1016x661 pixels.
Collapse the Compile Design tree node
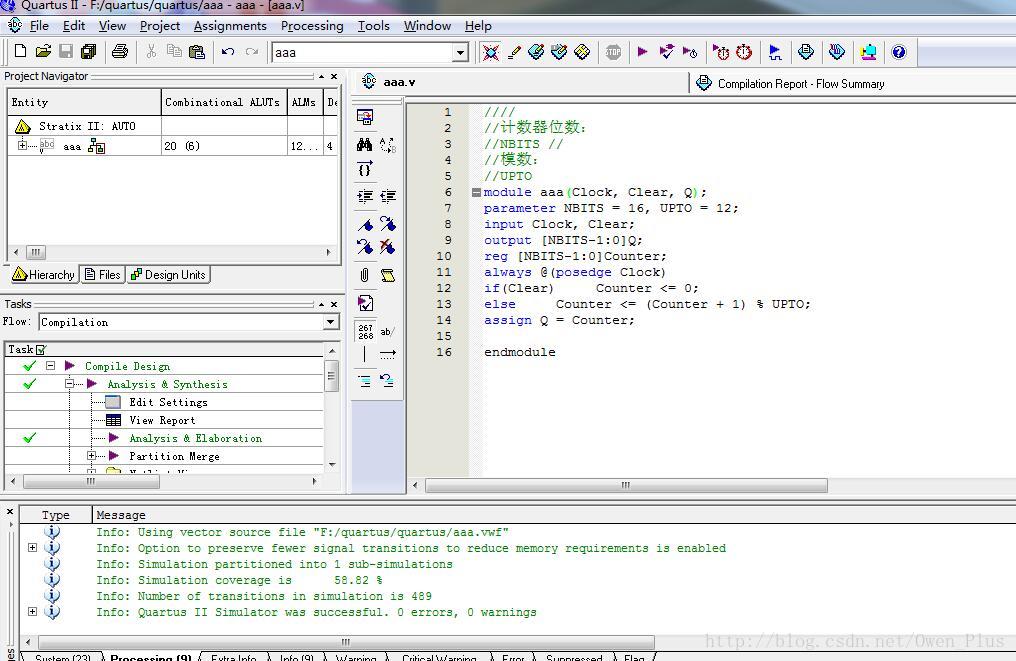pyautogui.click(x=50, y=366)
